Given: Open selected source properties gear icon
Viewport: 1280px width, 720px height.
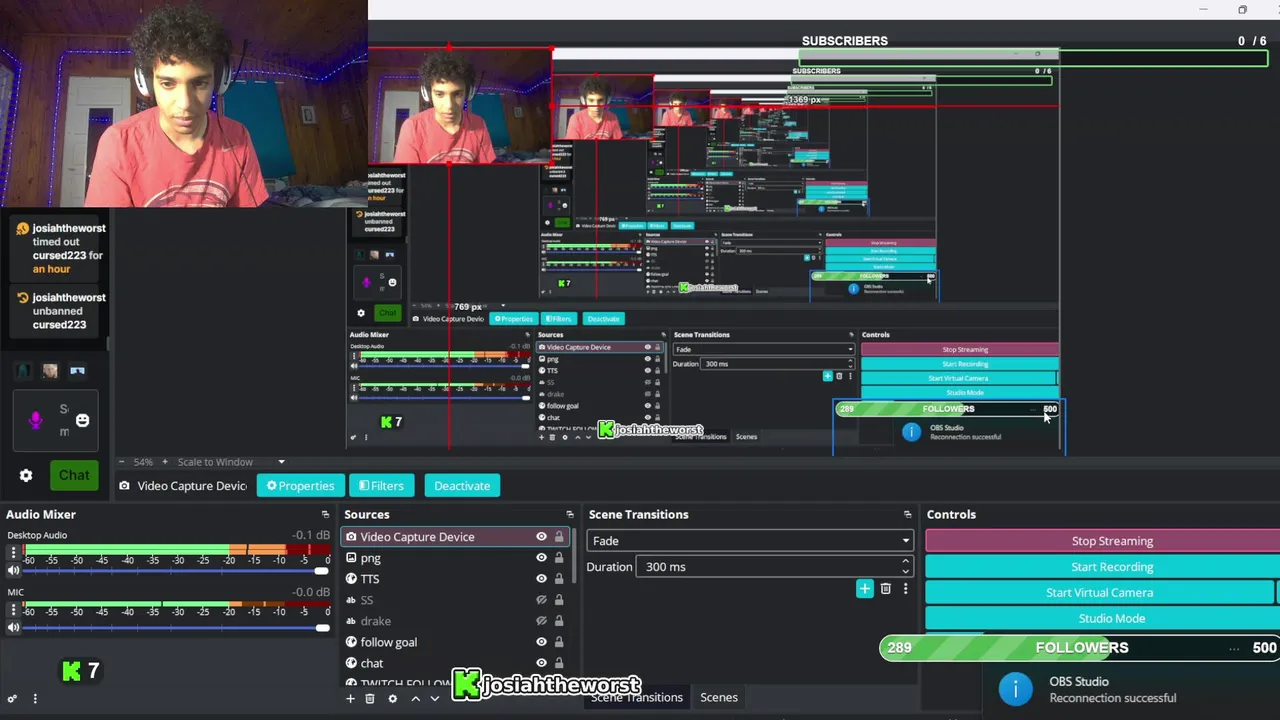Looking at the screenshot, I should 393,699.
